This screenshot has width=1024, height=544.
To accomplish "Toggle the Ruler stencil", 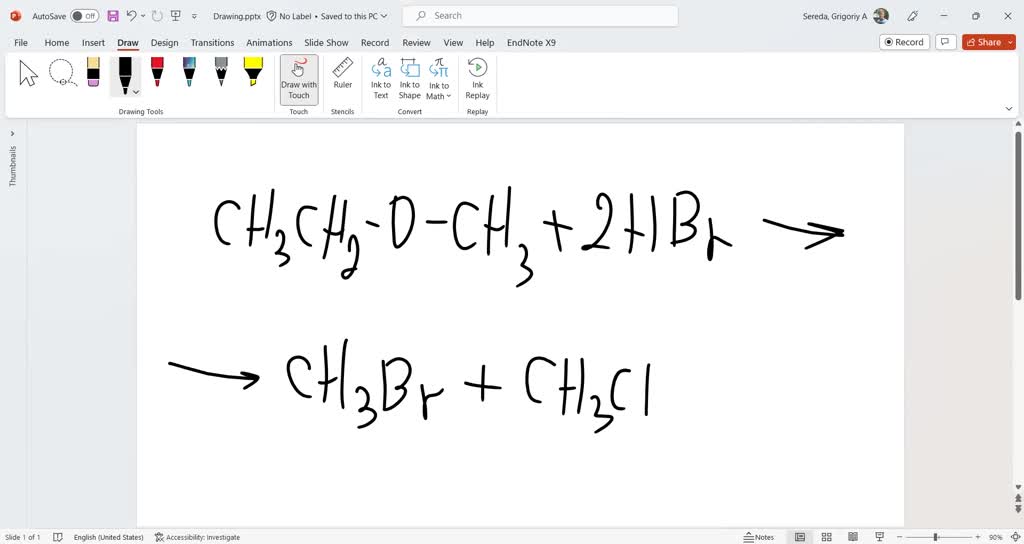I will point(343,74).
